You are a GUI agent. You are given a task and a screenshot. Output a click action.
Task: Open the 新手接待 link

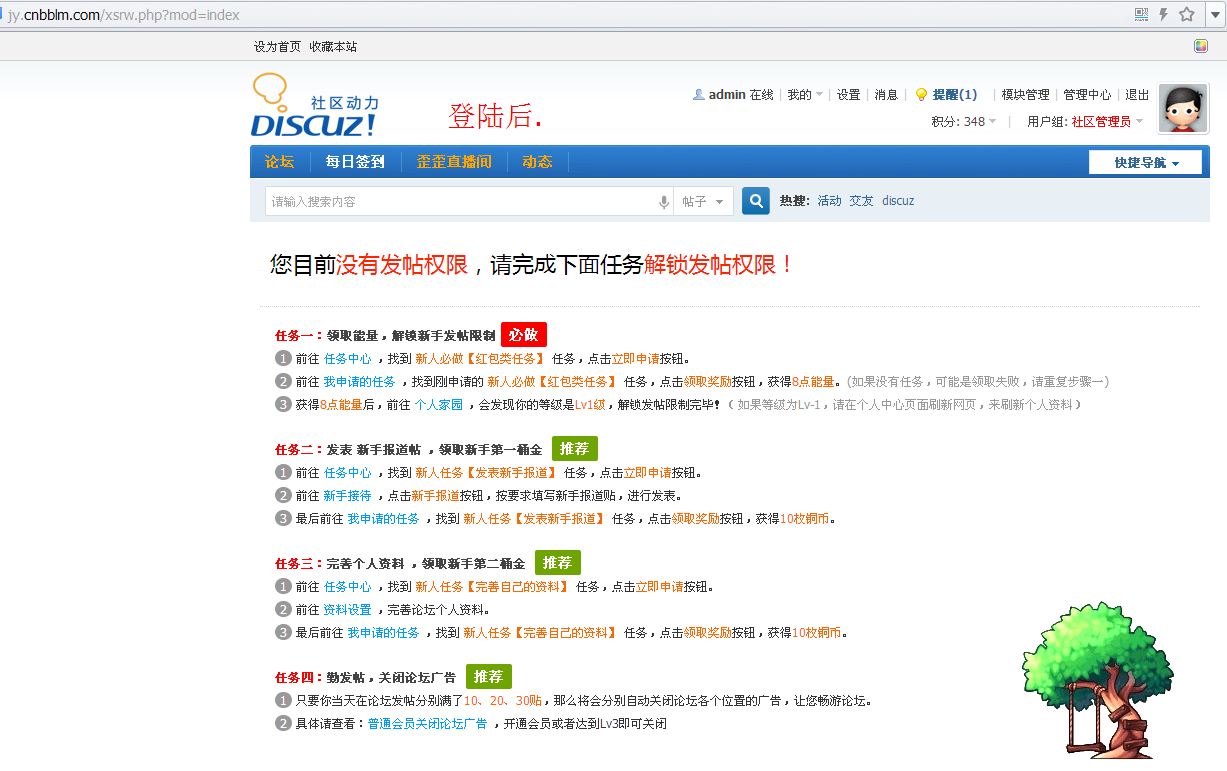click(x=347, y=496)
